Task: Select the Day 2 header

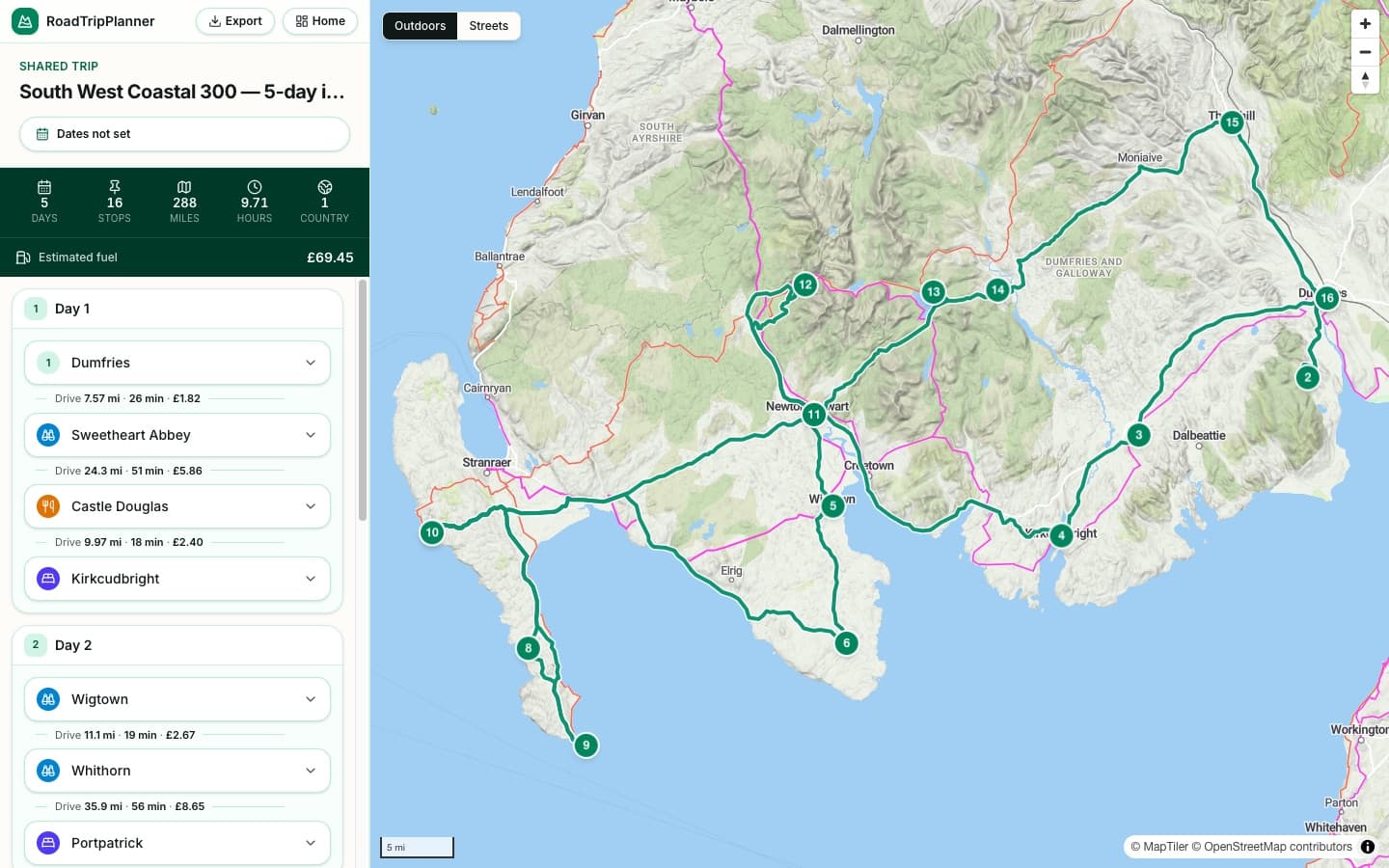Action: pyautogui.click(x=177, y=645)
